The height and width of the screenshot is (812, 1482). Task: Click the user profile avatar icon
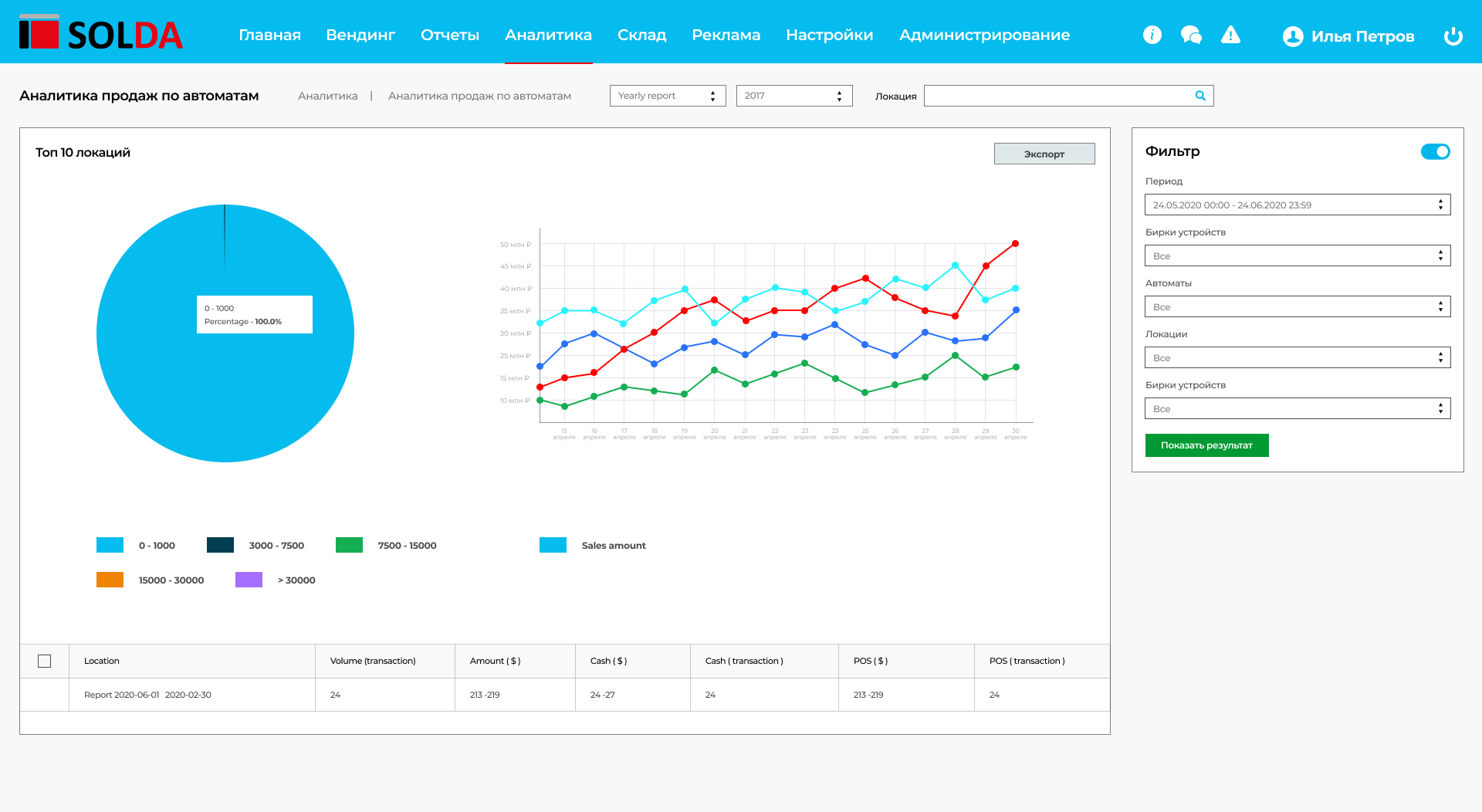1292,36
